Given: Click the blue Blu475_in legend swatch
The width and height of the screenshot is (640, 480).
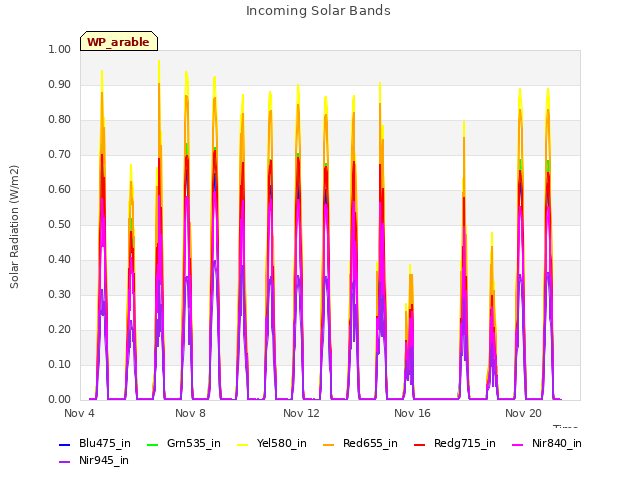Looking at the screenshot, I should pyautogui.click(x=65, y=444).
